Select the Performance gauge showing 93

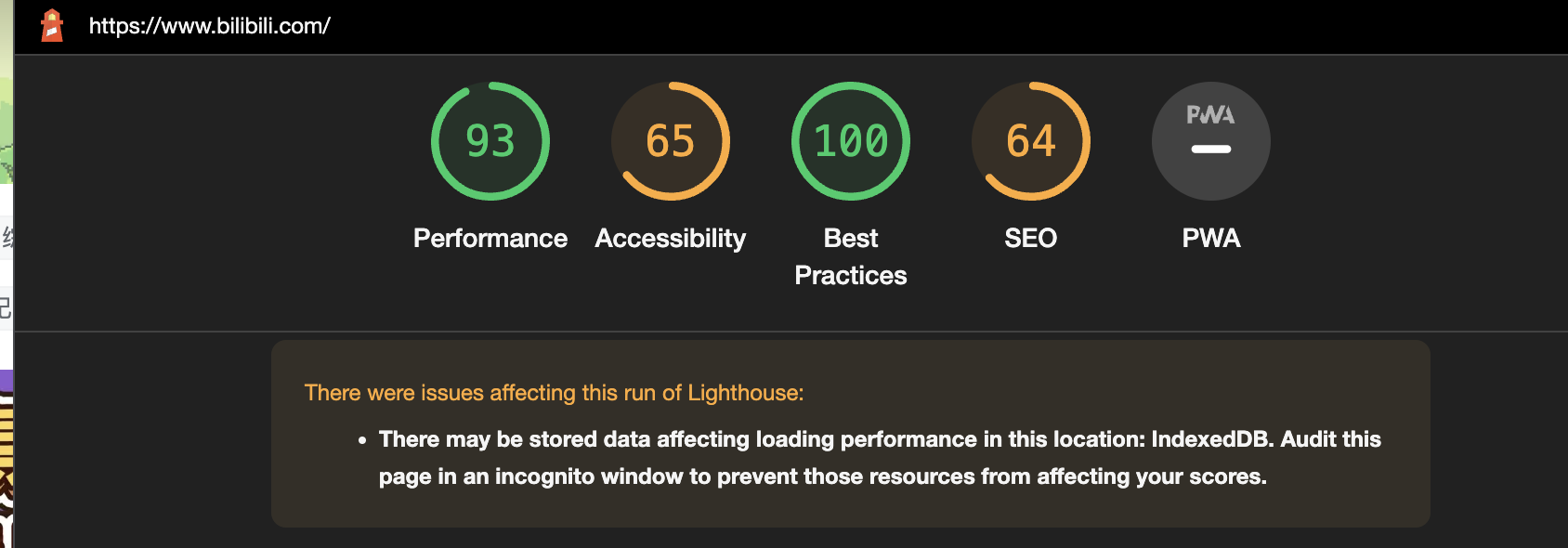click(490, 141)
